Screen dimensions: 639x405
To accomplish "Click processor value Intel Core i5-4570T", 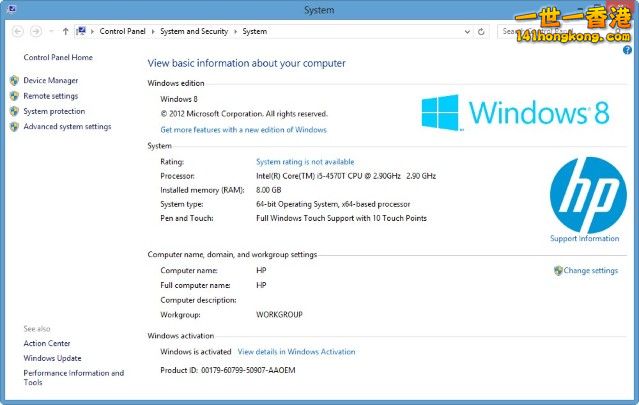I will coord(346,176).
